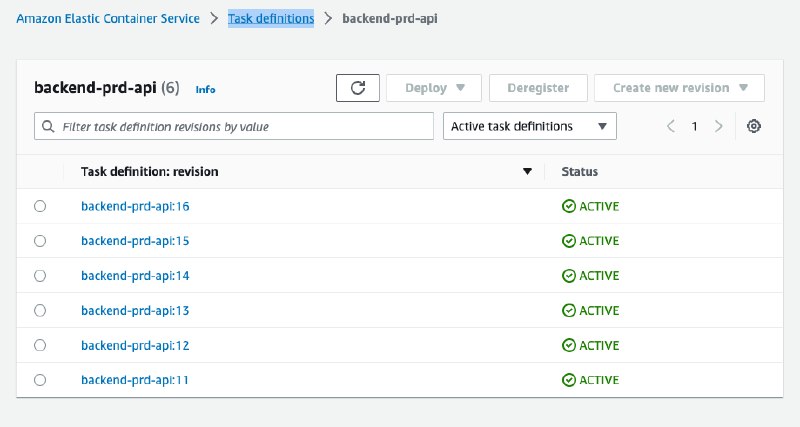Click ACTIVE status of backend-prd-api:12
800x427 pixels.
click(590, 345)
